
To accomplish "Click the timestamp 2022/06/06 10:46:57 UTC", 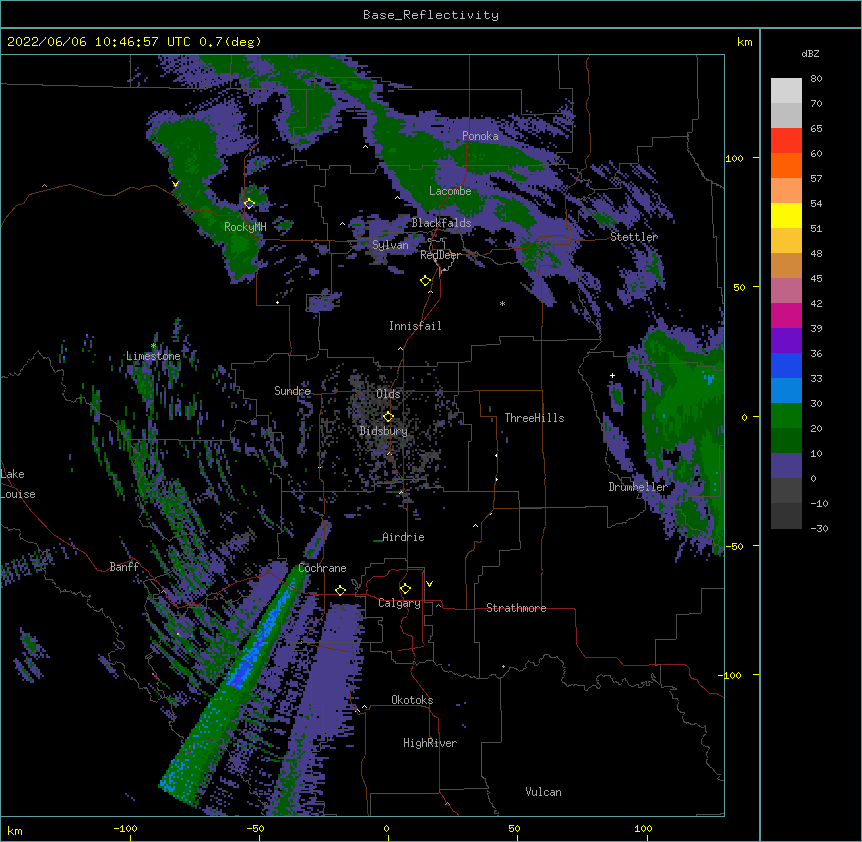I will click(x=99, y=42).
